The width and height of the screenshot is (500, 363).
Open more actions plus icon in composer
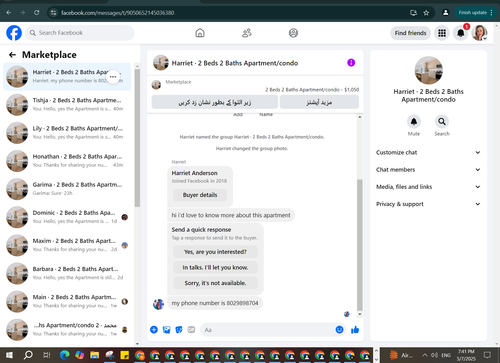[154, 330]
